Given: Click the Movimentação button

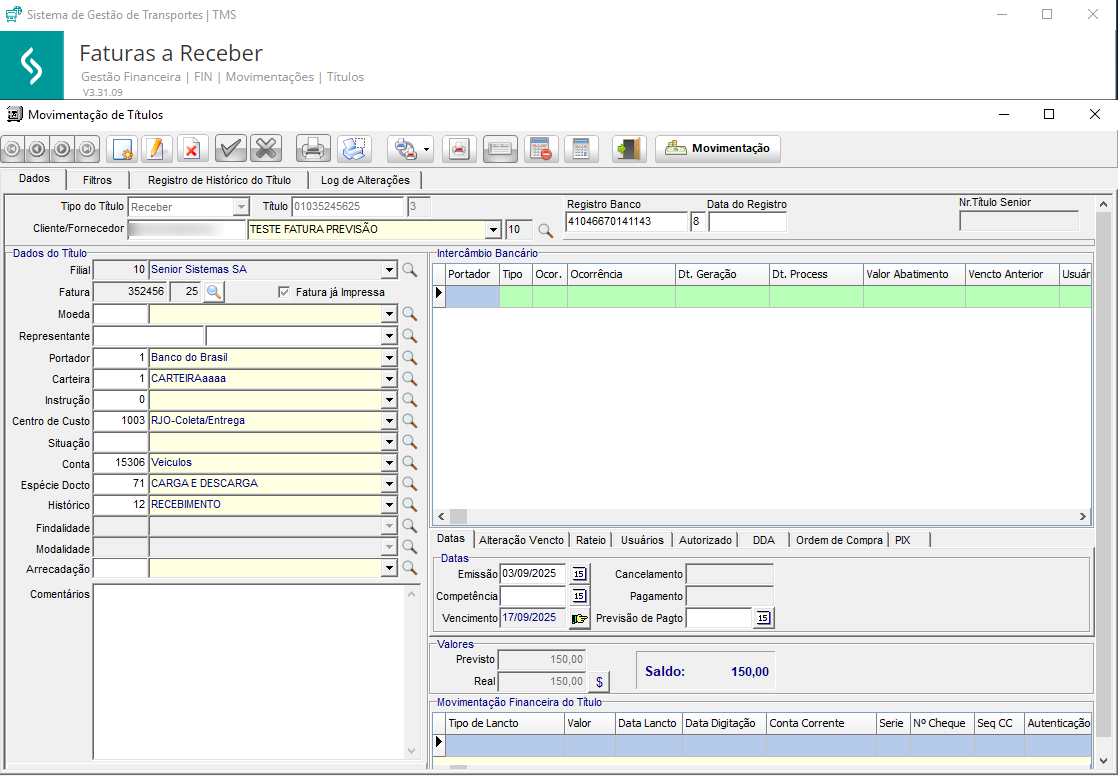Looking at the screenshot, I should 718,149.
